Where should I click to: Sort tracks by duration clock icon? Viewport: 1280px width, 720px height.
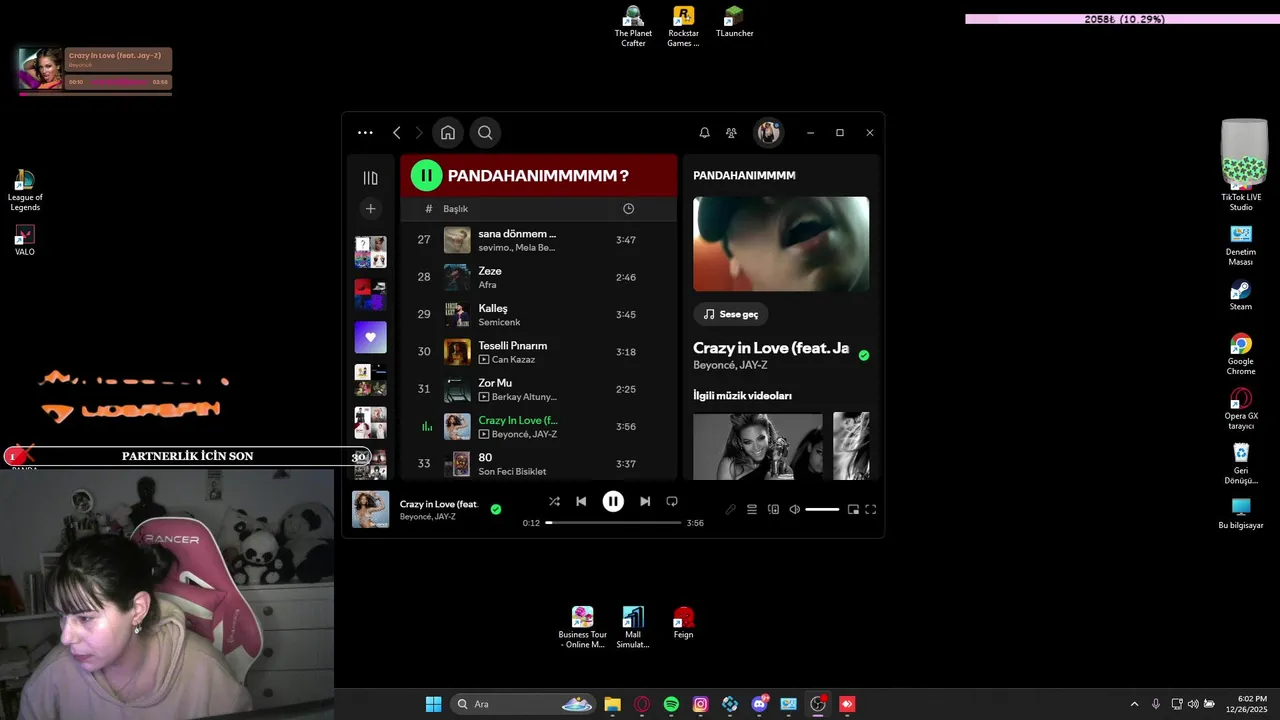[x=628, y=209]
